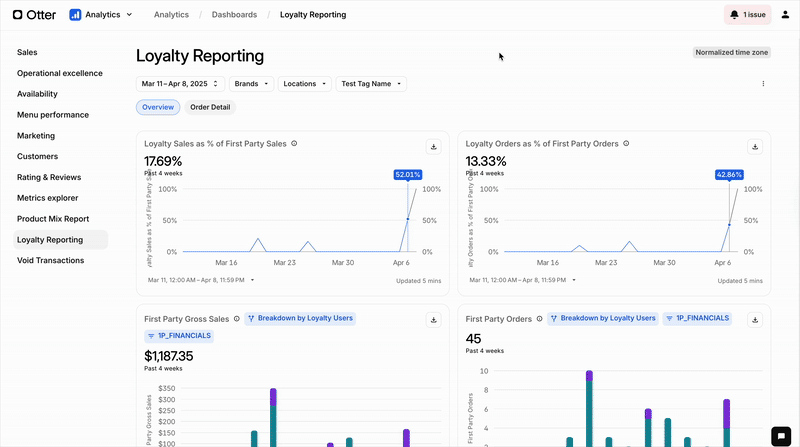Click info icon beside Loyalty Sales title
This screenshot has height=447, width=800.
coord(294,144)
